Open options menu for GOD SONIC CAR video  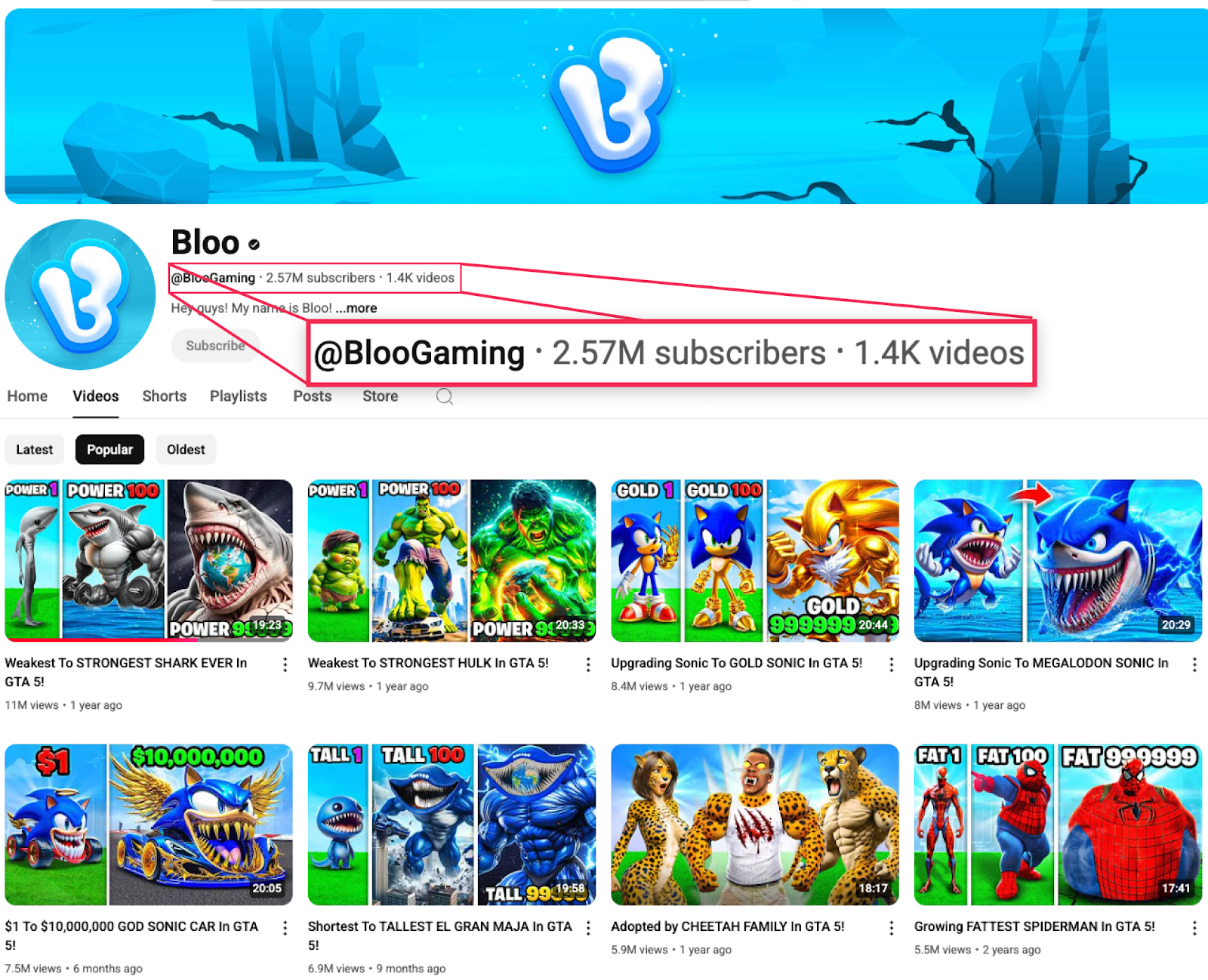tap(285, 928)
